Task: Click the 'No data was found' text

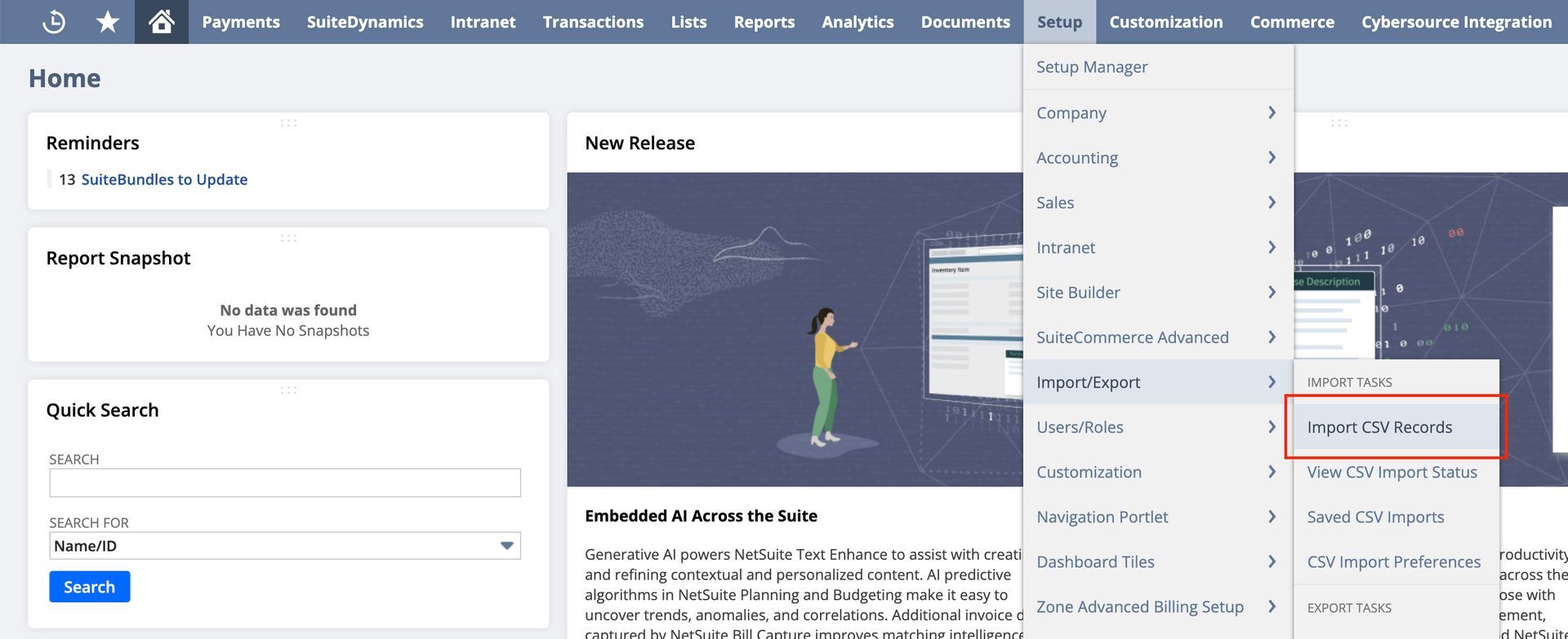Action: 288,310
